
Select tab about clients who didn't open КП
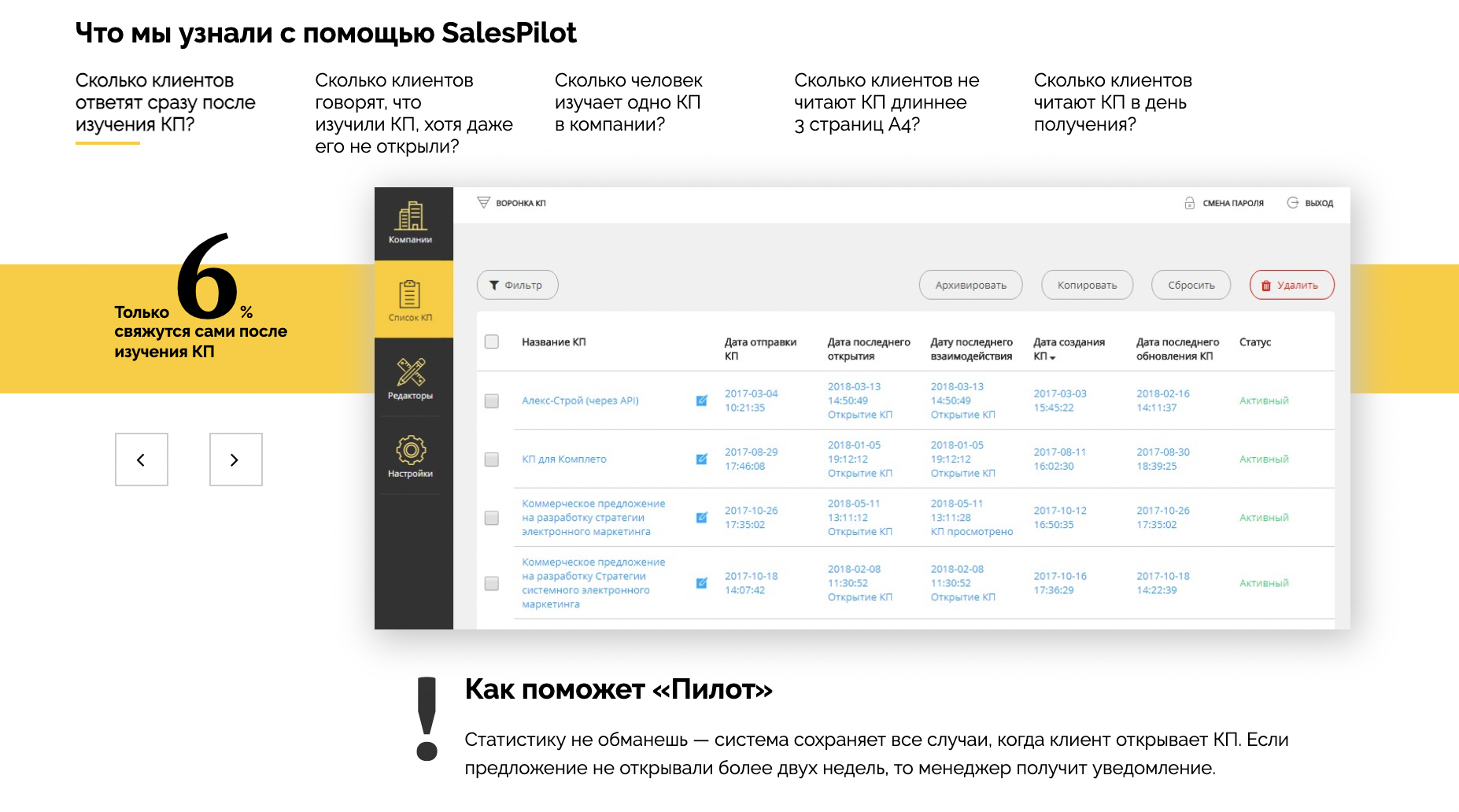pyautogui.click(x=414, y=113)
